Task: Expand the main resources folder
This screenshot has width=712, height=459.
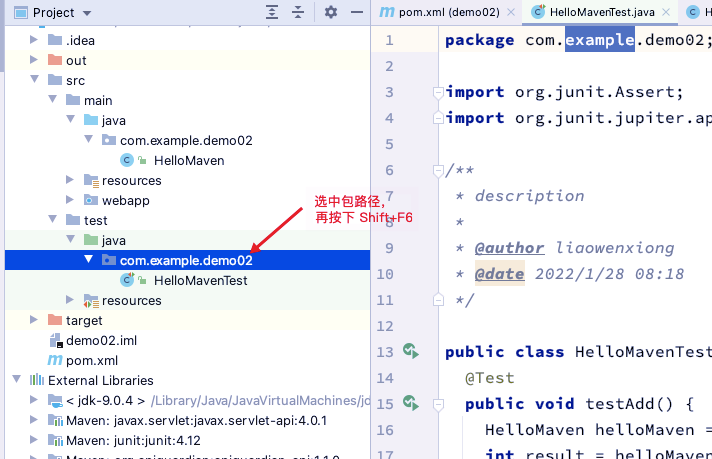Action: (x=70, y=180)
